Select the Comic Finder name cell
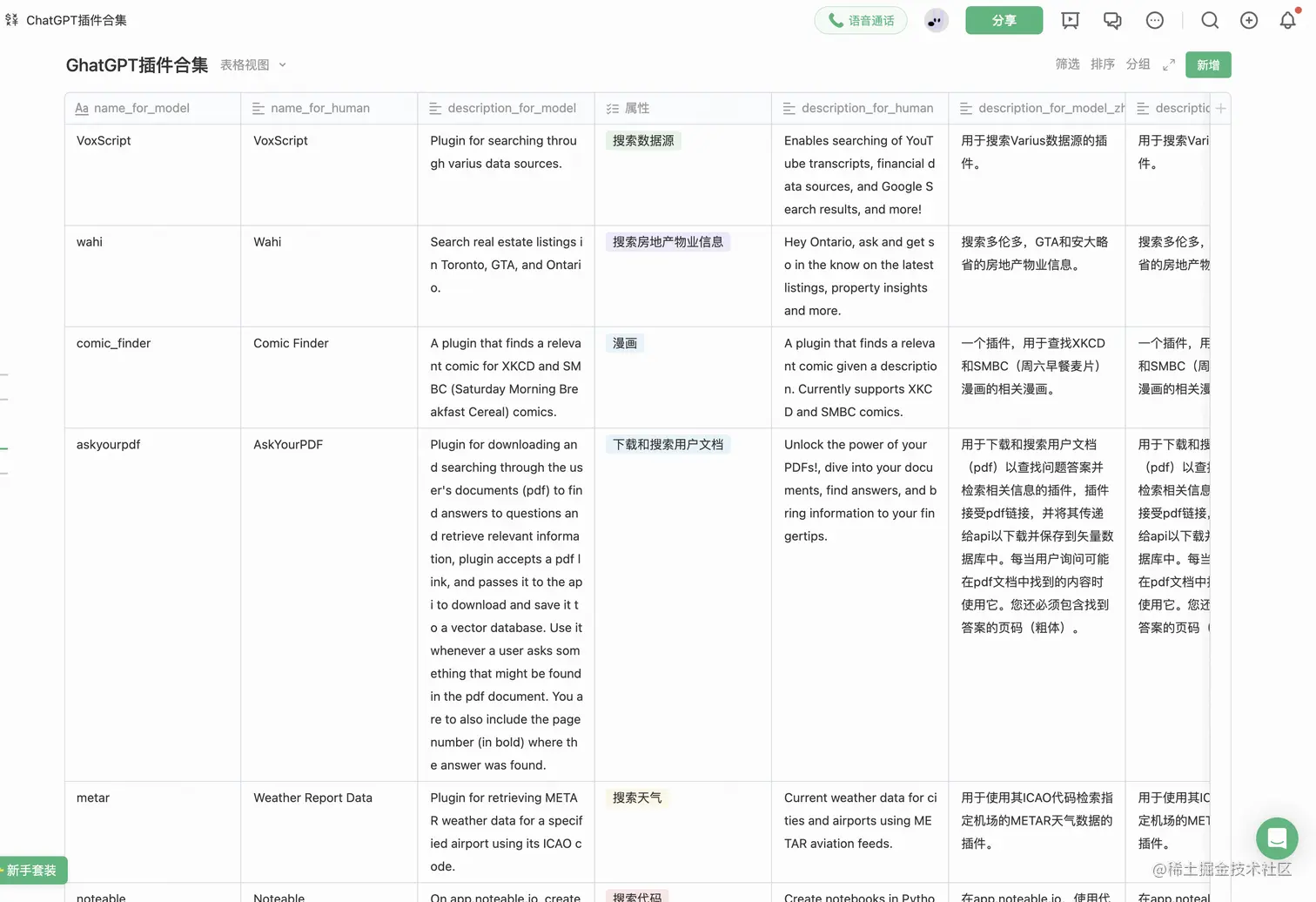The image size is (1316, 902). coord(329,378)
